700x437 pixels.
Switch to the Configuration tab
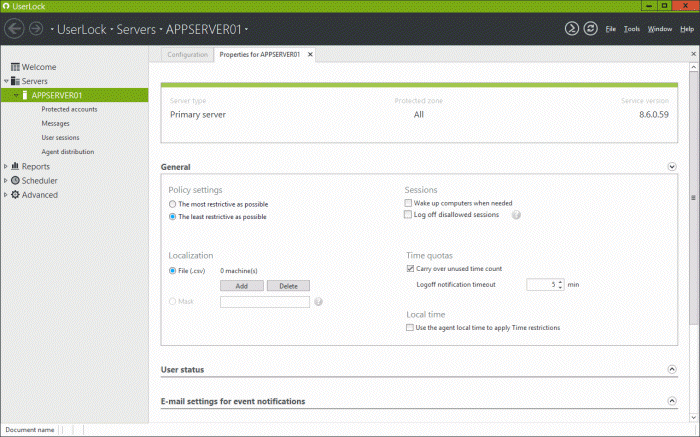[x=188, y=54]
